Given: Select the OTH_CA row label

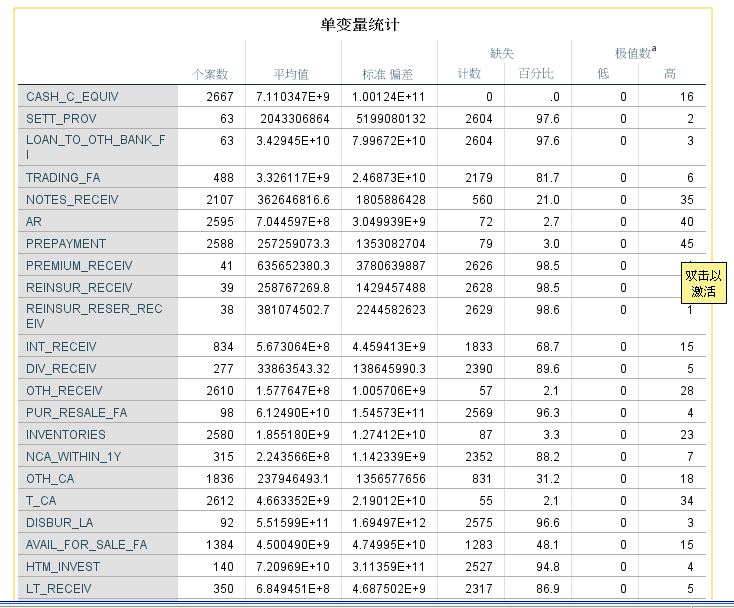Looking at the screenshot, I should point(50,478).
